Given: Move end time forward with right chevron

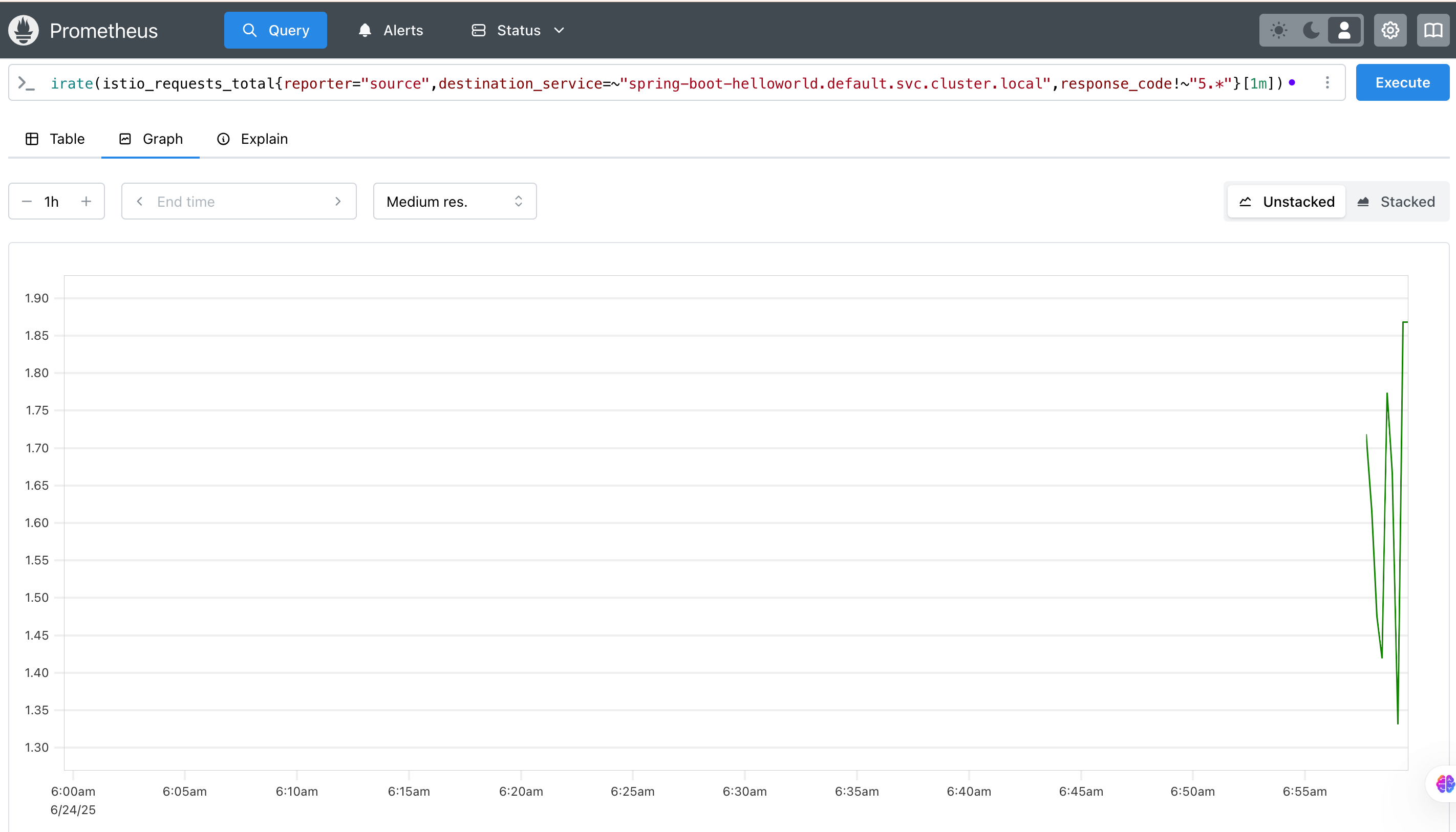Looking at the screenshot, I should point(338,202).
